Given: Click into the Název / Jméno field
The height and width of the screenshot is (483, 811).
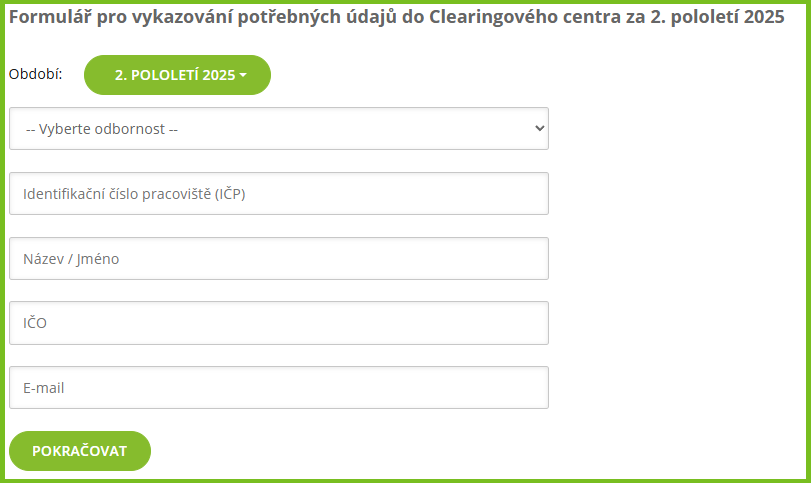Looking at the screenshot, I should 279,259.
